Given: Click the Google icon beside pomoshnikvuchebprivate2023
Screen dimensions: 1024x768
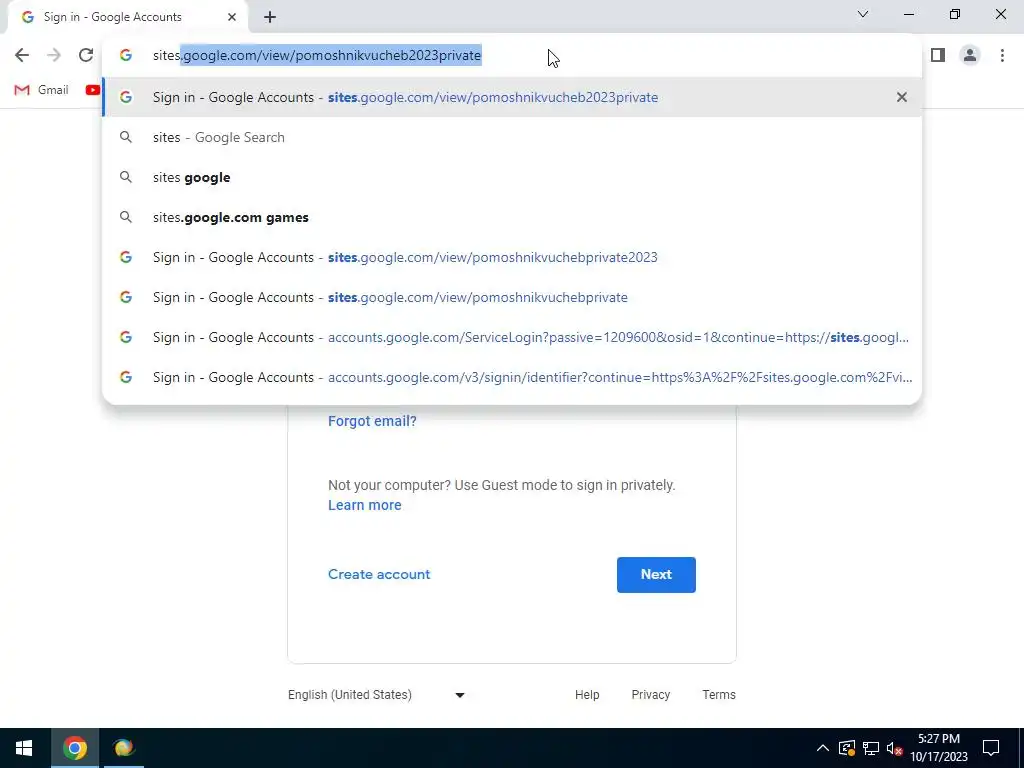Looking at the screenshot, I should tap(126, 257).
